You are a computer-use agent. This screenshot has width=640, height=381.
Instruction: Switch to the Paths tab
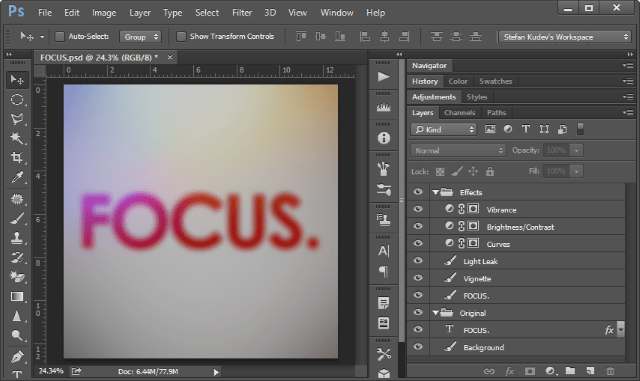pos(496,113)
